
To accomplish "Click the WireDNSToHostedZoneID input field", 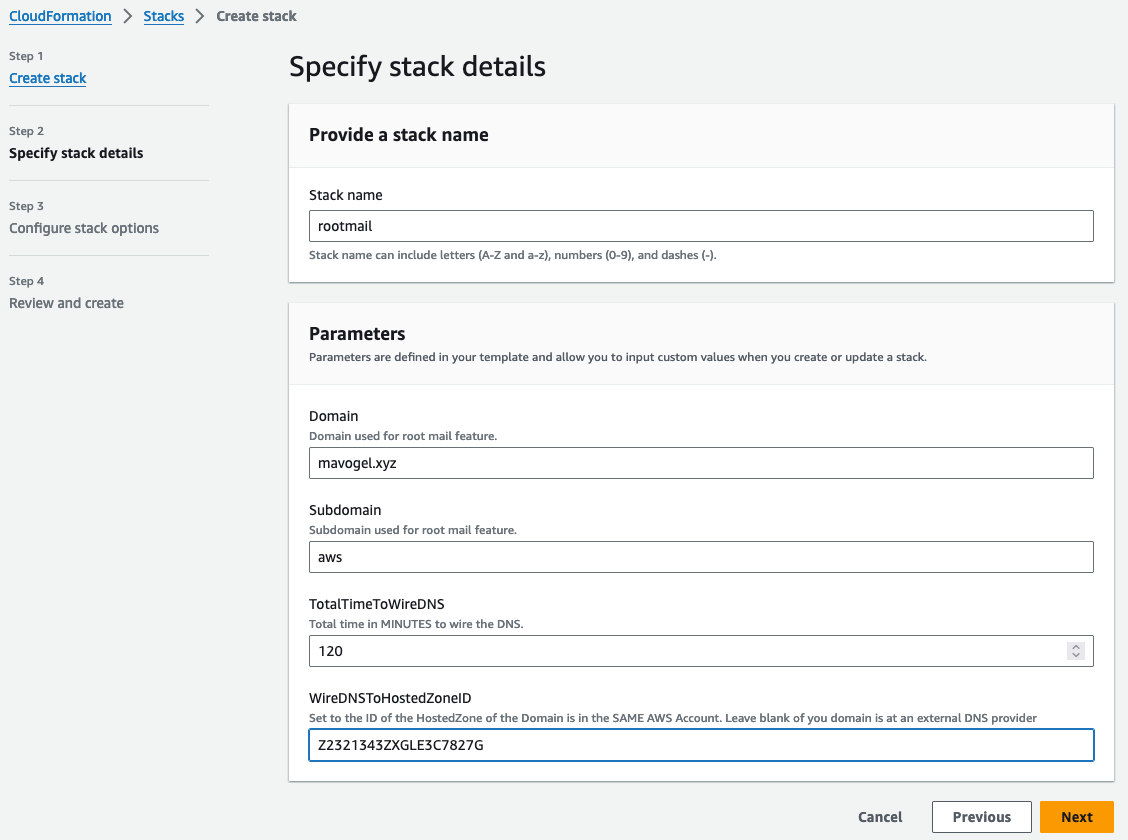I will pyautogui.click(x=700, y=745).
